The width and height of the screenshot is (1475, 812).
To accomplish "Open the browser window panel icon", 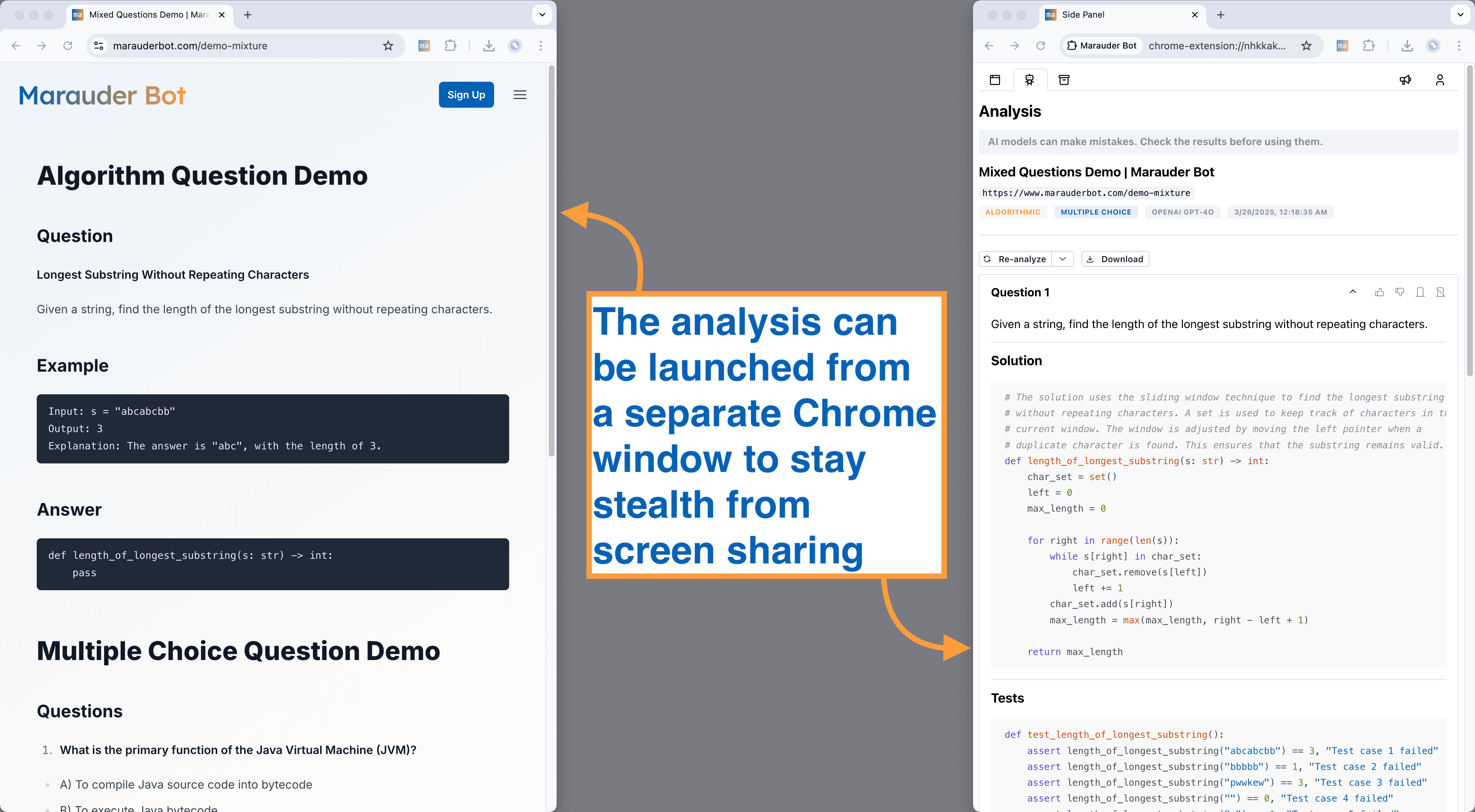I will click(x=995, y=80).
